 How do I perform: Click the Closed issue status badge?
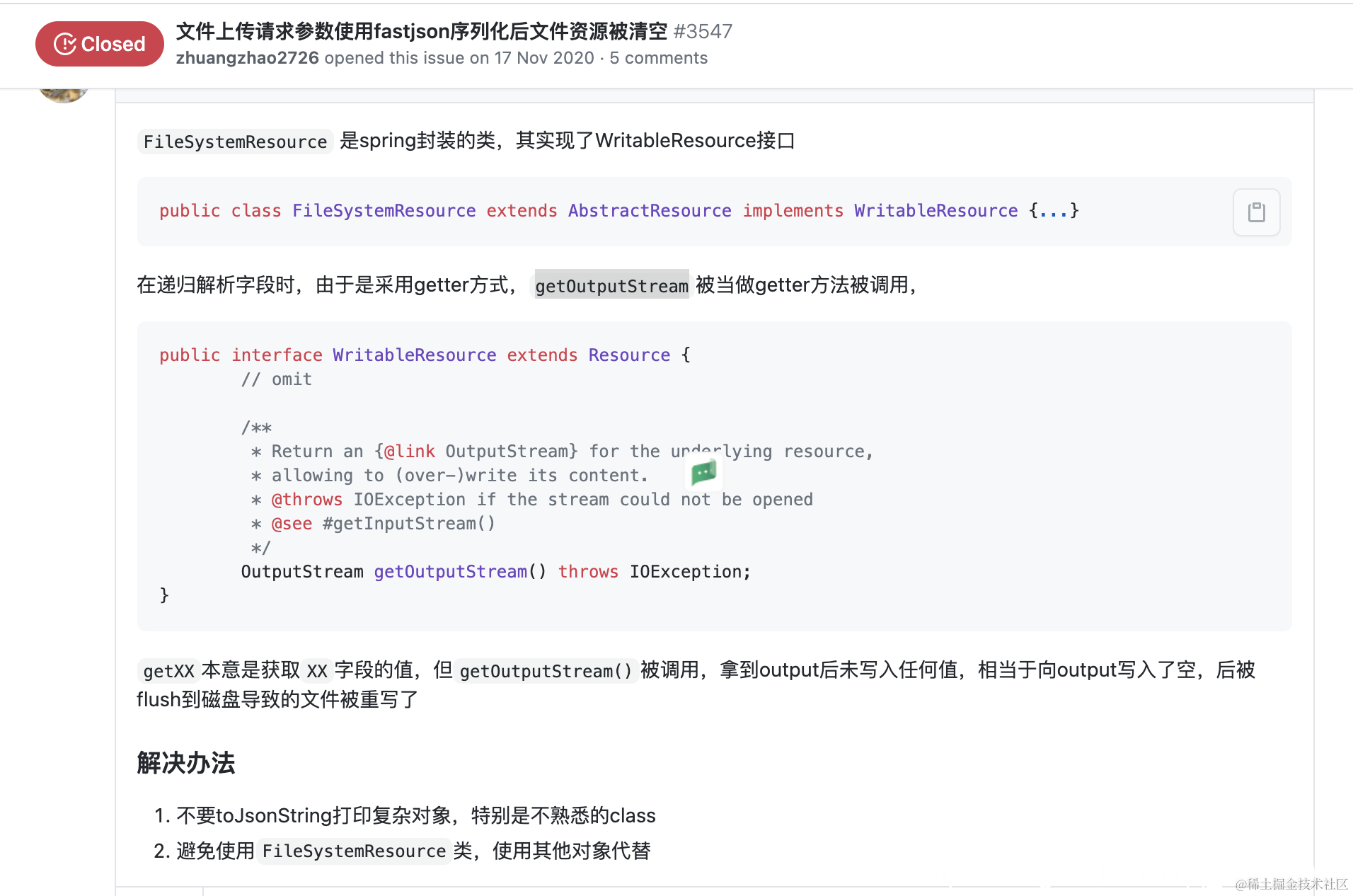(x=100, y=44)
